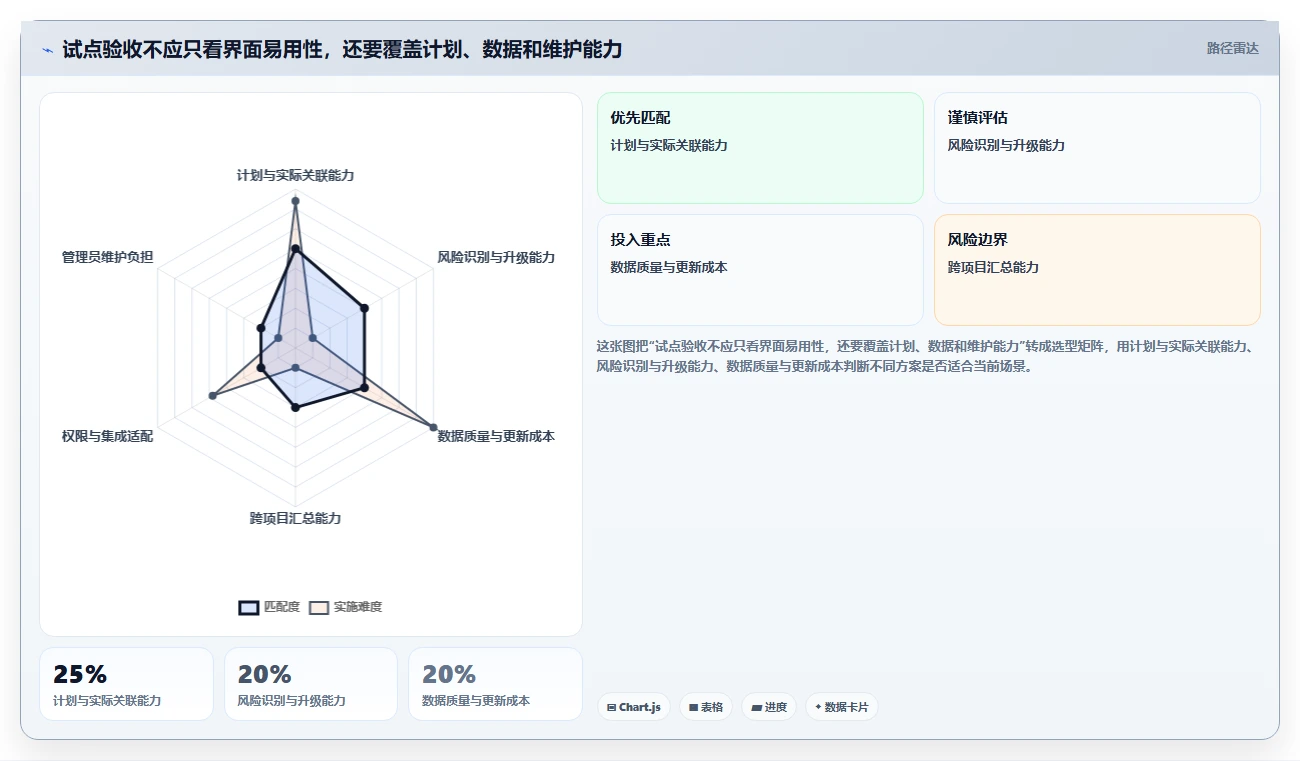
Task: Open the 风险边界 card
Action: pyautogui.click(x=1097, y=270)
